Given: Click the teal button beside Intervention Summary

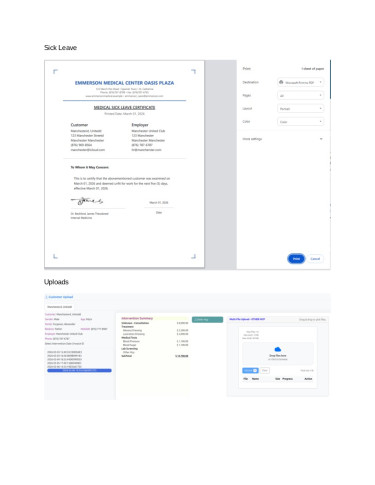Looking at the screenshot, I should click(207, 320).
